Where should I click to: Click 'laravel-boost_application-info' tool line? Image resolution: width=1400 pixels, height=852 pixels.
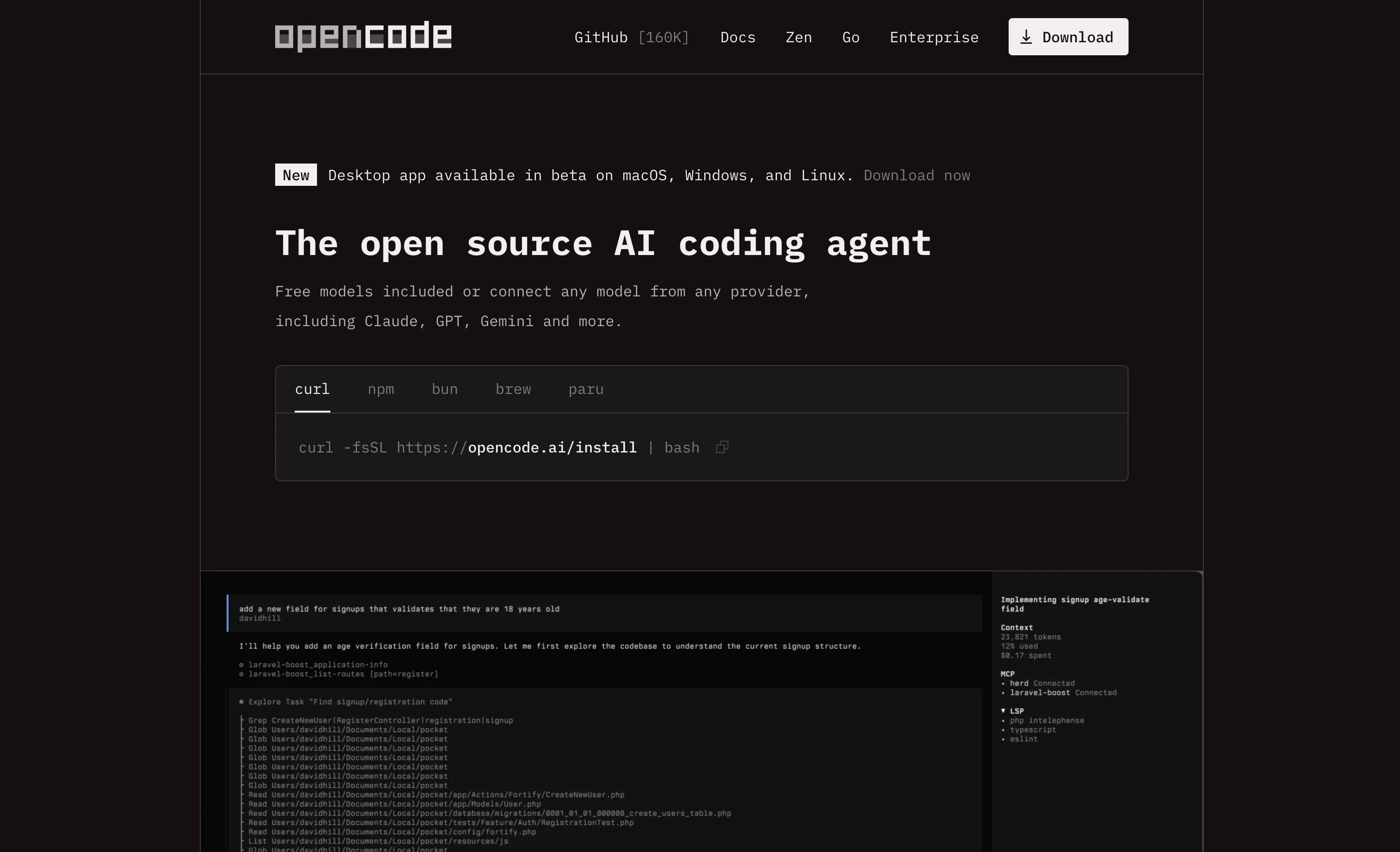313,665
